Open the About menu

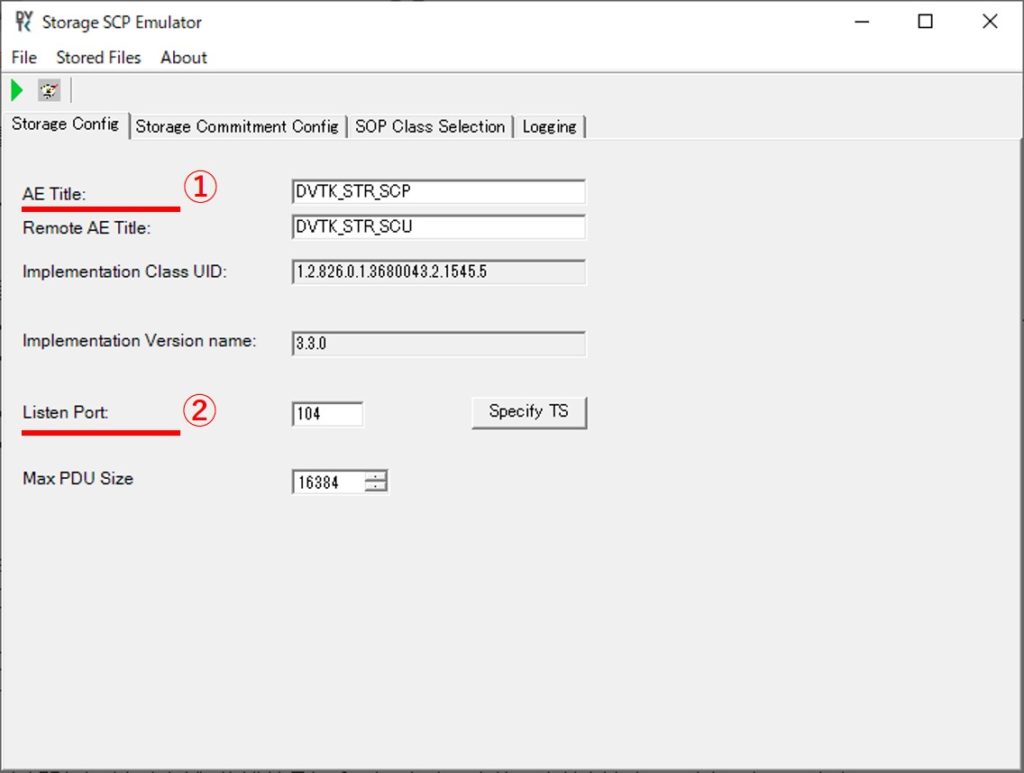[x=184, y=57]
